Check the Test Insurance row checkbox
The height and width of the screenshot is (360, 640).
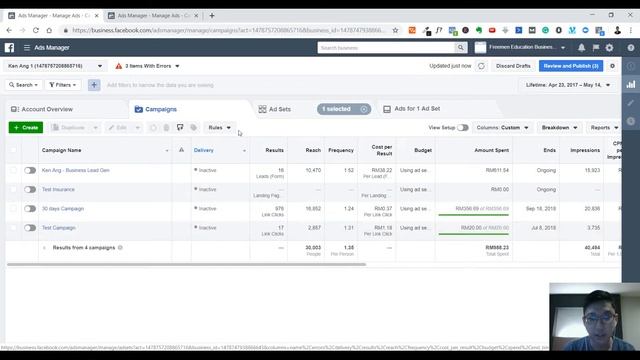(x=13, y=189)
